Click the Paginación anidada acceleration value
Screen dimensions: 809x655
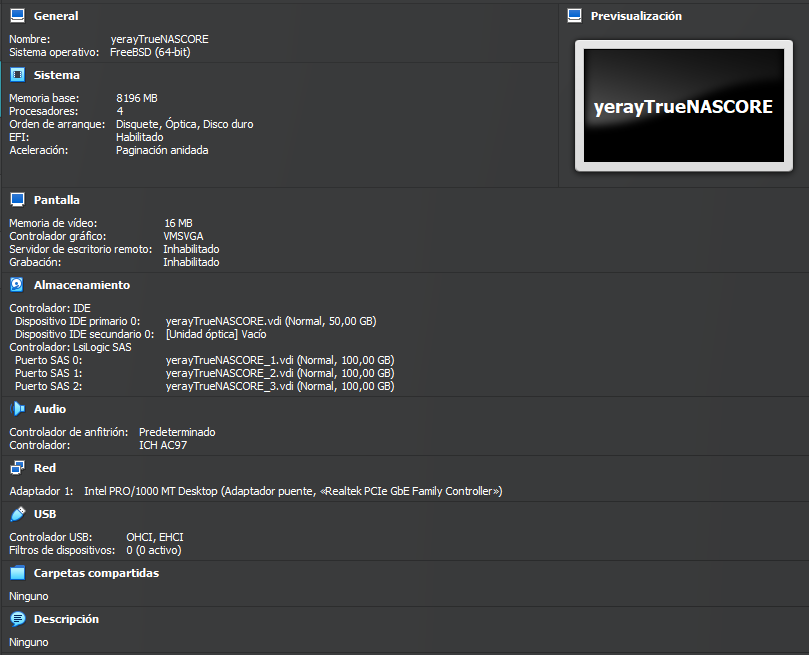(x=162, y=150)
